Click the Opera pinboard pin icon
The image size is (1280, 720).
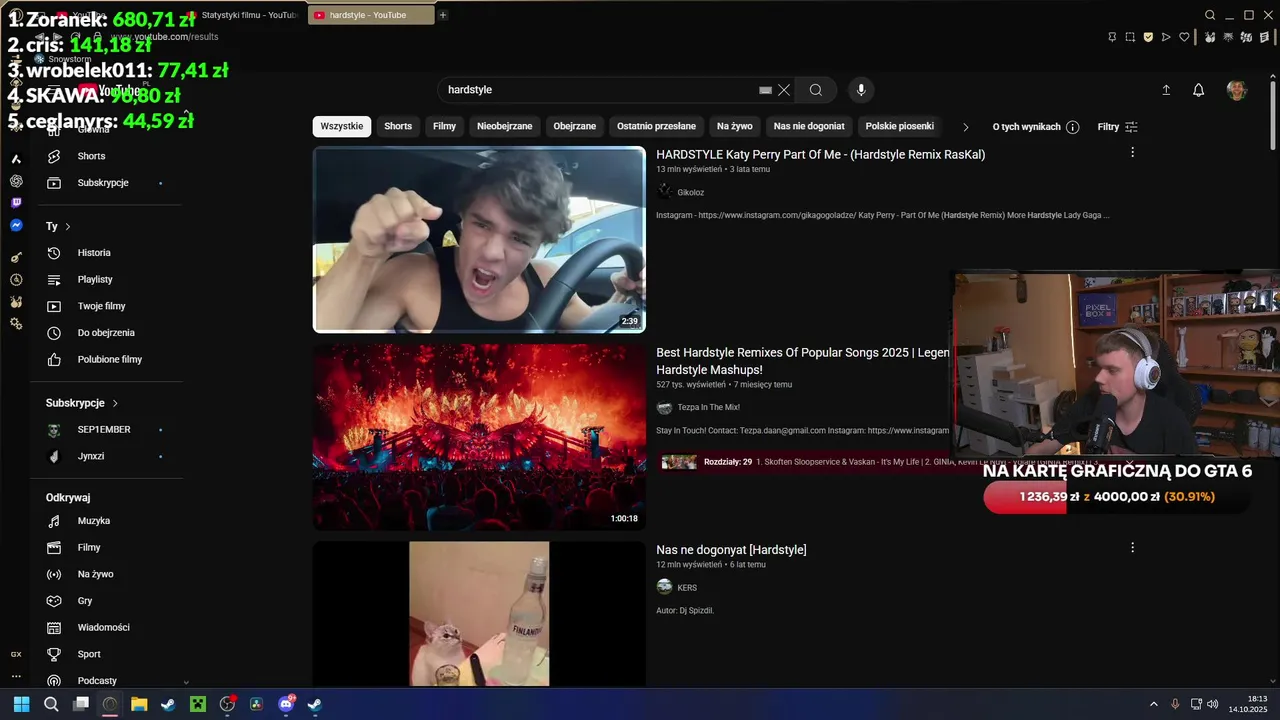[1112, 37]
